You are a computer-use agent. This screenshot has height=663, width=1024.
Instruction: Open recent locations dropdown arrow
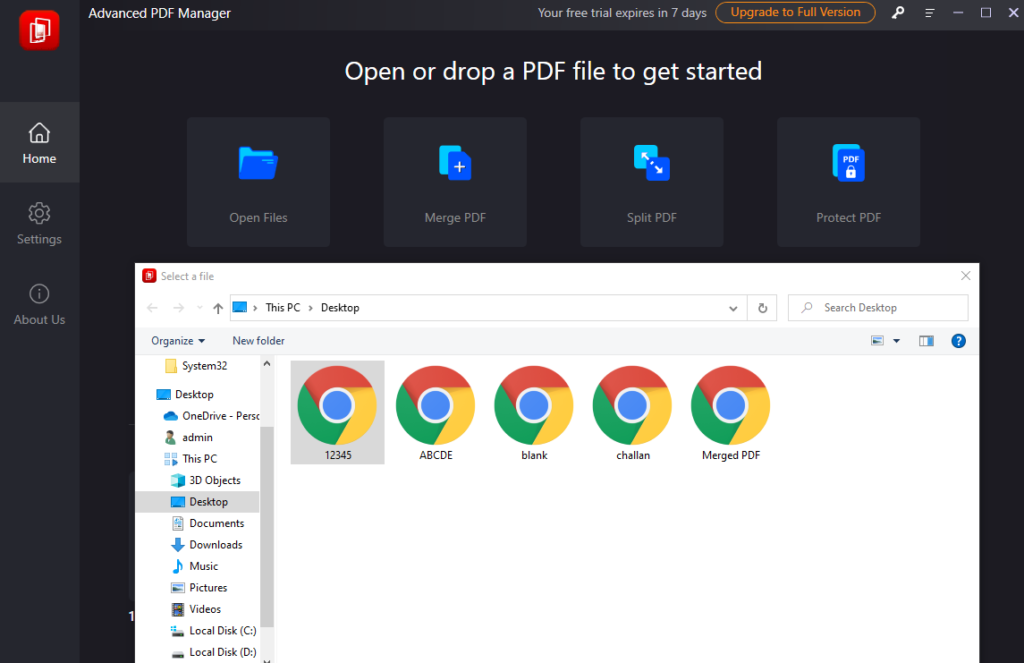(x=200, y=308)
